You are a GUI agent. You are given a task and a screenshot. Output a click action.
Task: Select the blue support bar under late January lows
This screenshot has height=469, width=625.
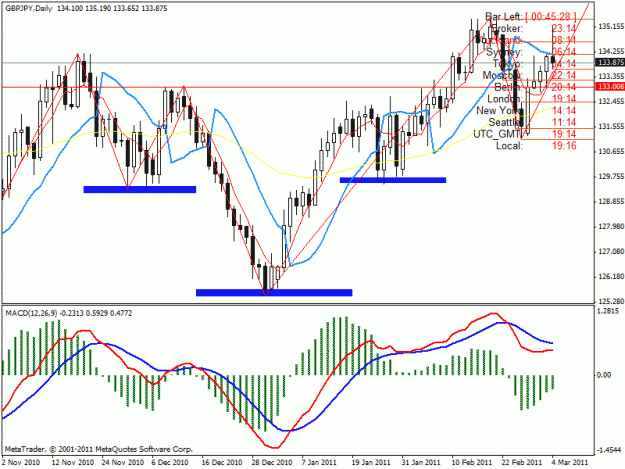[x=393, y=180]
